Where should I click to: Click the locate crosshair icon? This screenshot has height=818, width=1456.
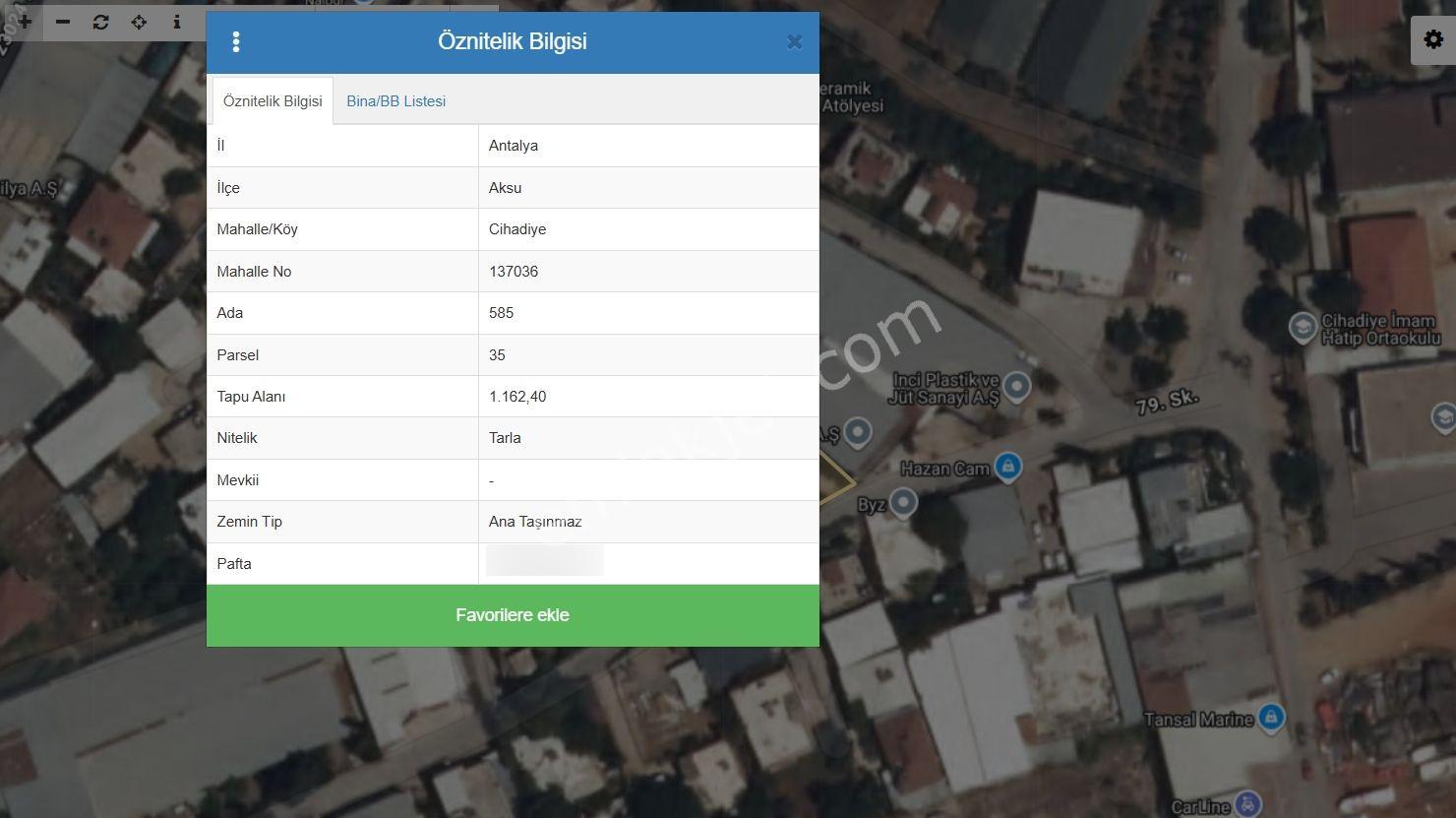139,21
